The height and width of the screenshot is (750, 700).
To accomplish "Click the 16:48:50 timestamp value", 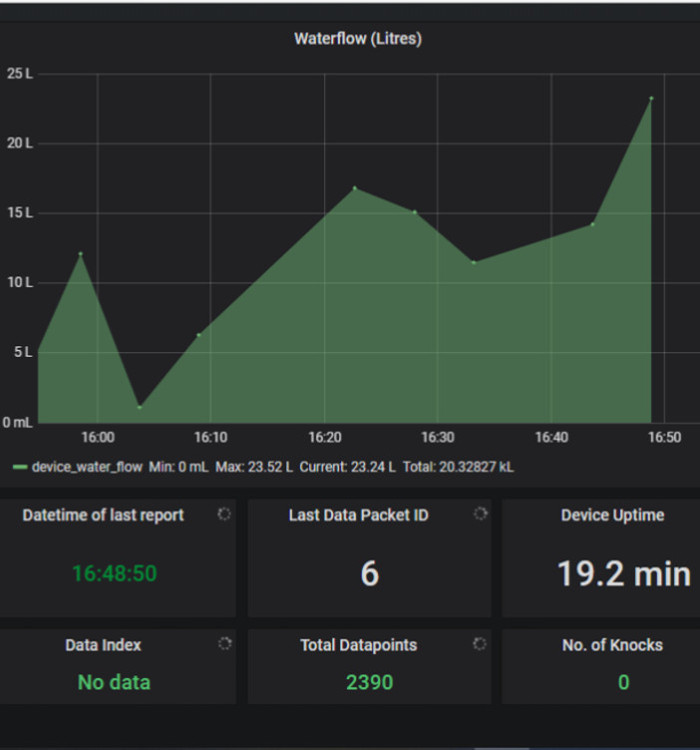I will tap(114, 574).
